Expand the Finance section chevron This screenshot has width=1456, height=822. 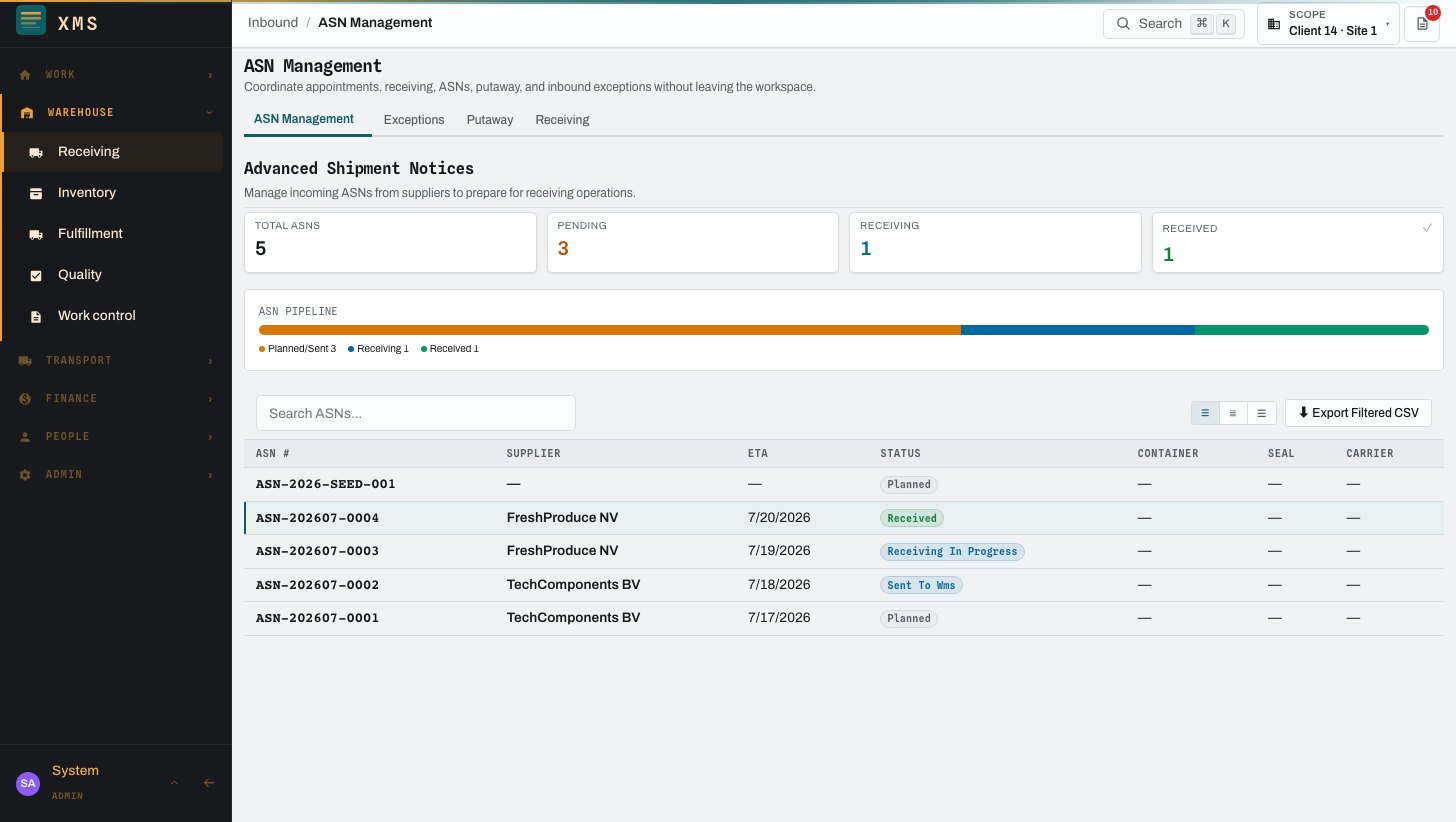pos(210,398)
